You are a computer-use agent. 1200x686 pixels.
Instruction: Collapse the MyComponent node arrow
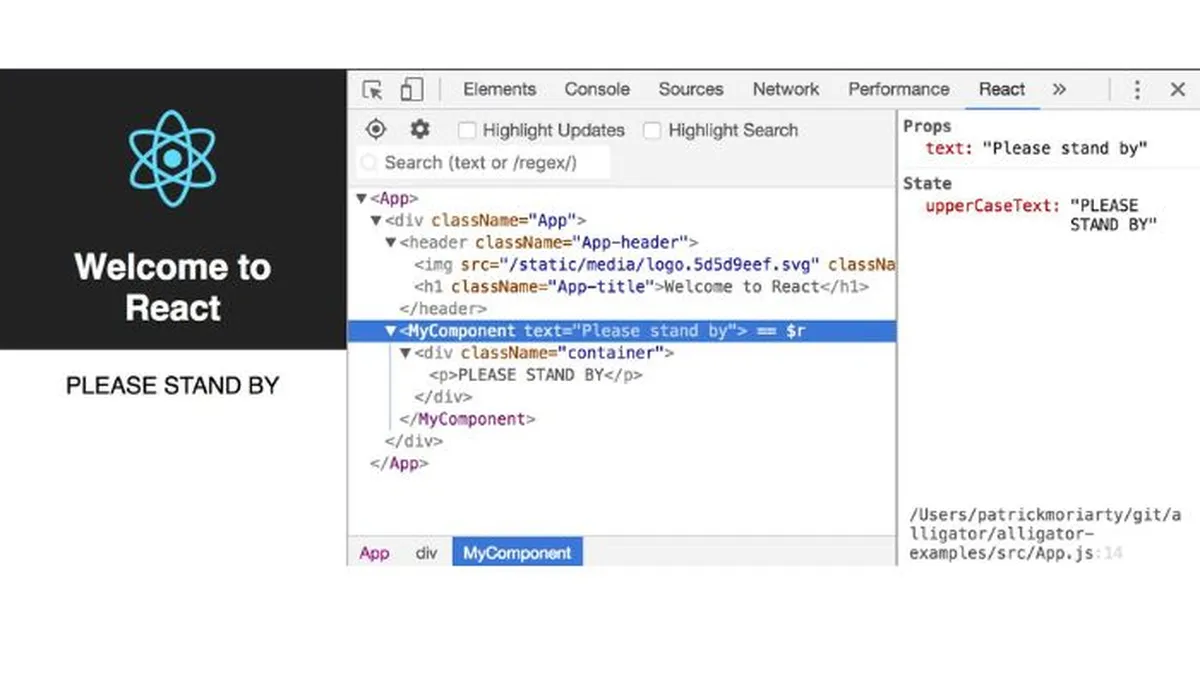tap(391, 331)
